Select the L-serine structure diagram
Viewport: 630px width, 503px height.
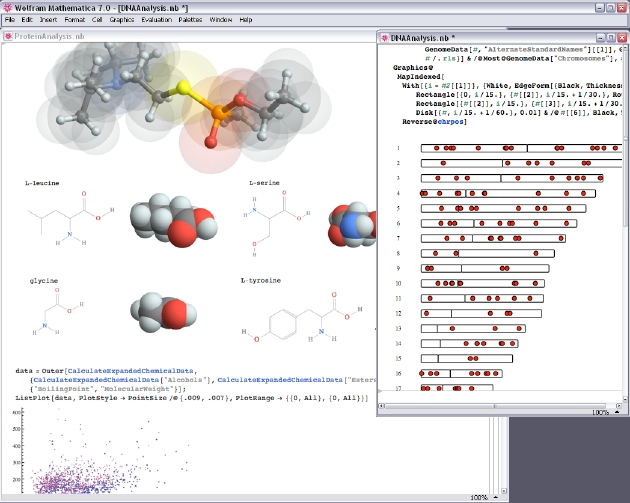coord(276,223)
